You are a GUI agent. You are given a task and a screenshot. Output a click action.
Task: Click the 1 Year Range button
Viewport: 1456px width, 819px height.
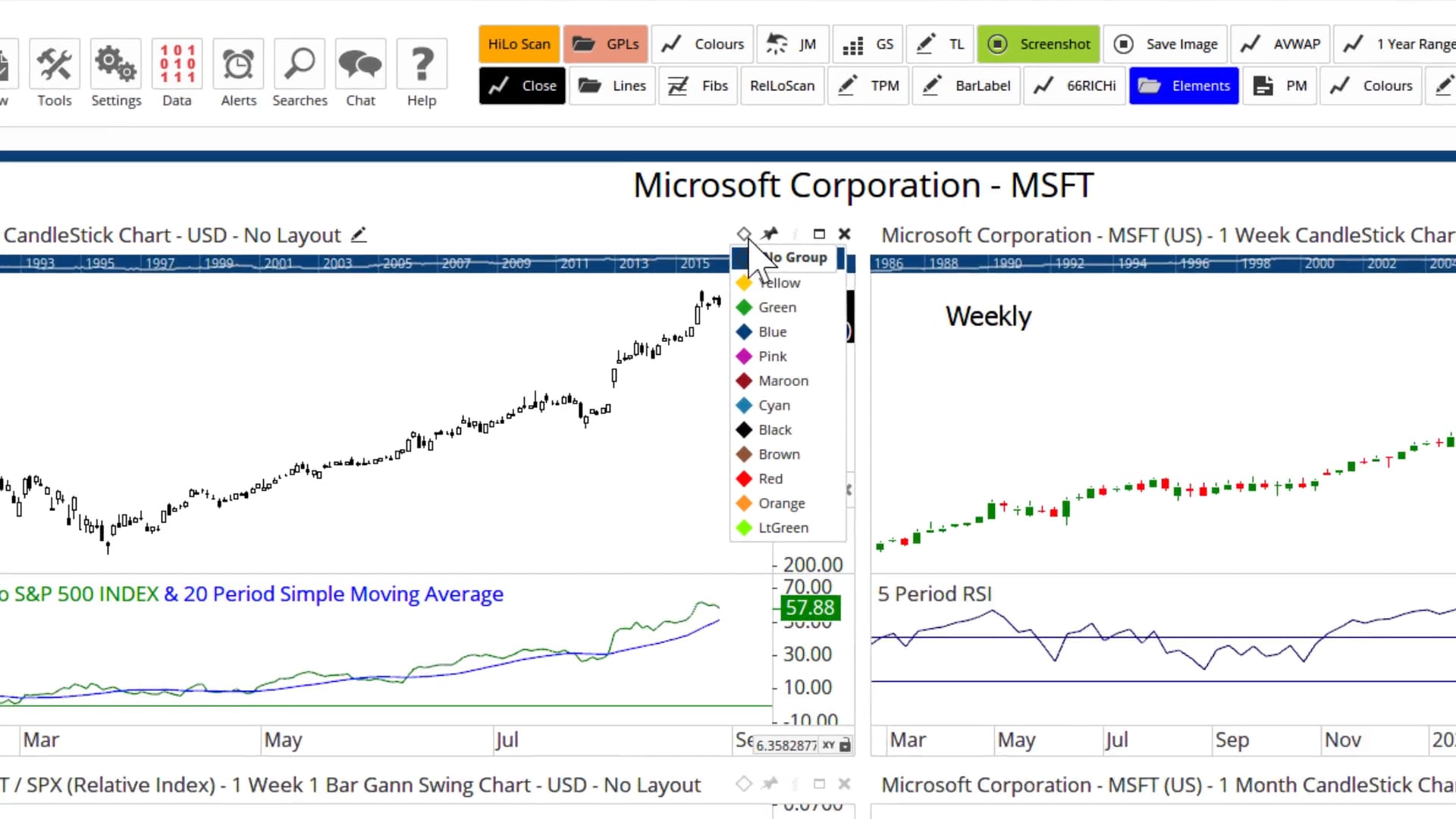coord(1397,44)
